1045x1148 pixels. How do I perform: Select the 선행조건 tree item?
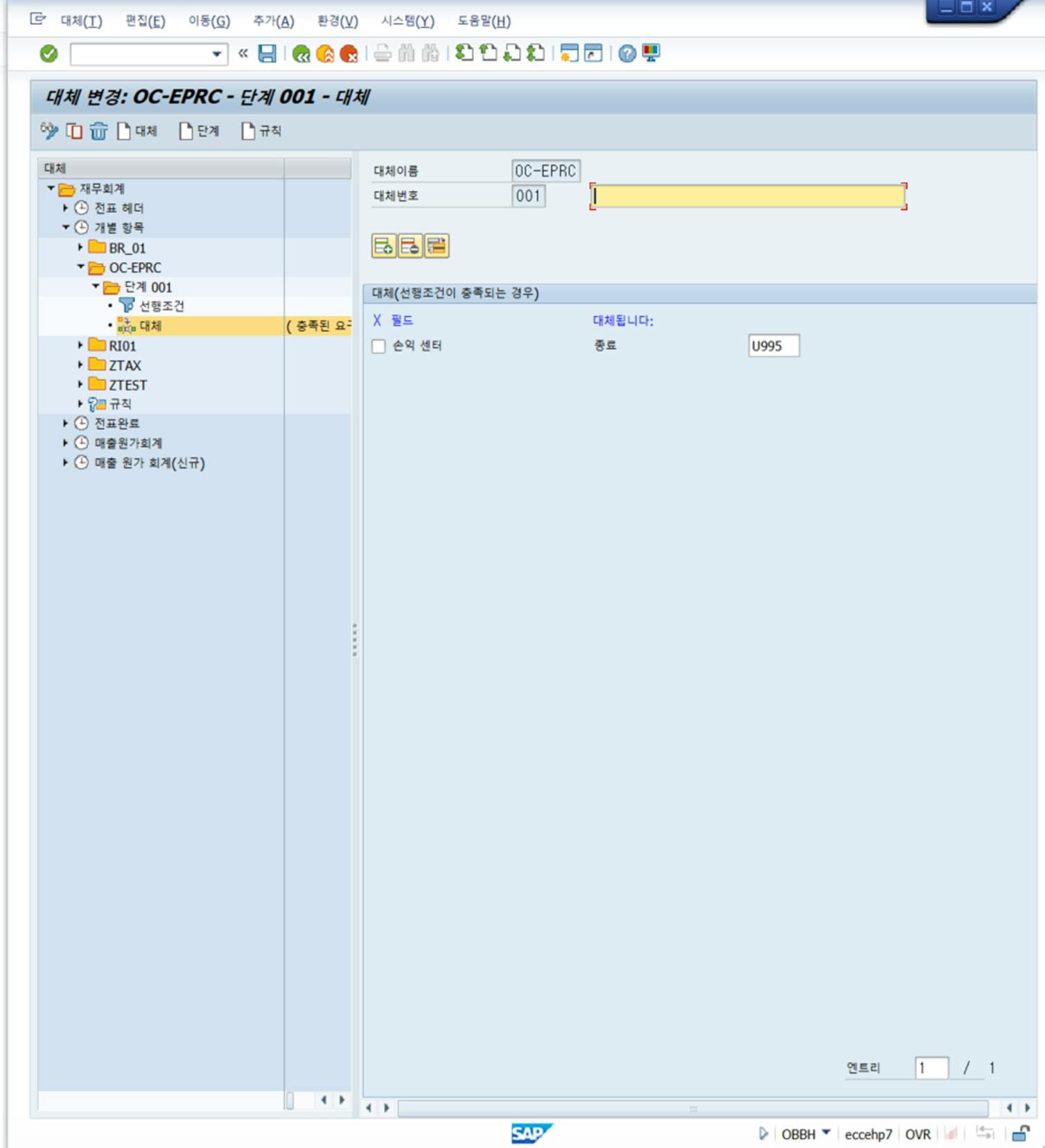tap(161, 306)
